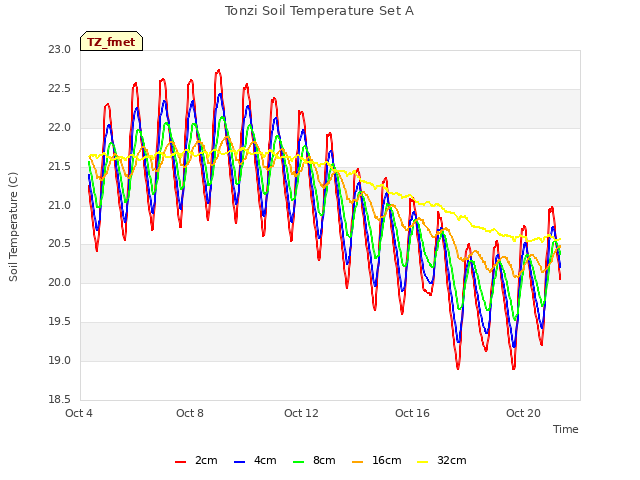Viewport: 640px width, 480px height.
Task: Click the Oct 8 tick label
Action: 190,413
